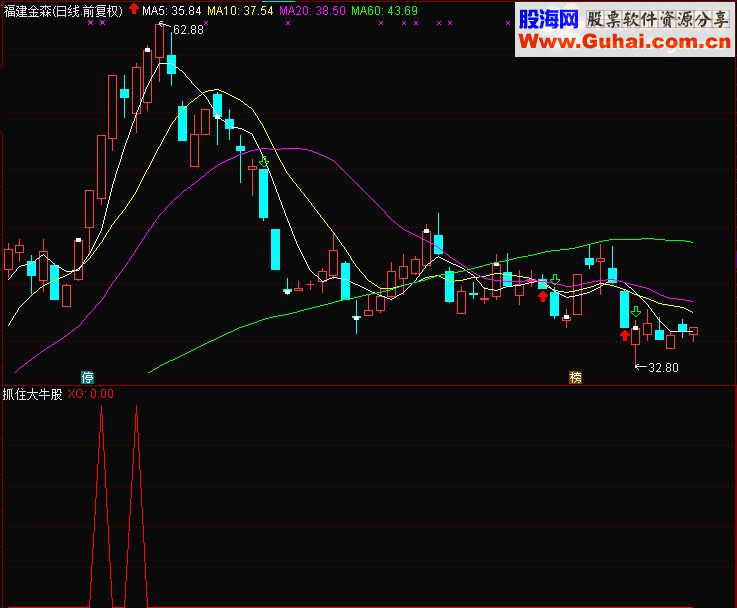Viewport: 737px width, 608px height.
Task: Click the 股海网 site logo
Action: 549,19
